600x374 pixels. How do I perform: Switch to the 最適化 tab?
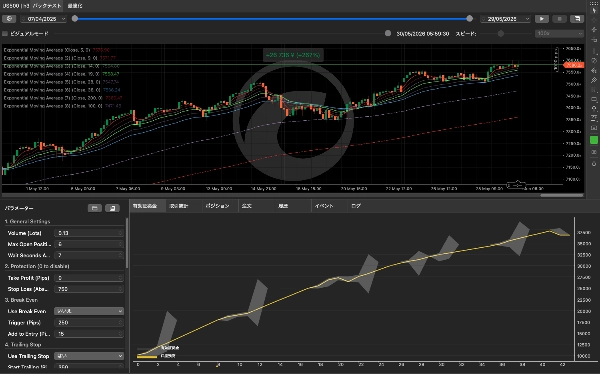75,6
